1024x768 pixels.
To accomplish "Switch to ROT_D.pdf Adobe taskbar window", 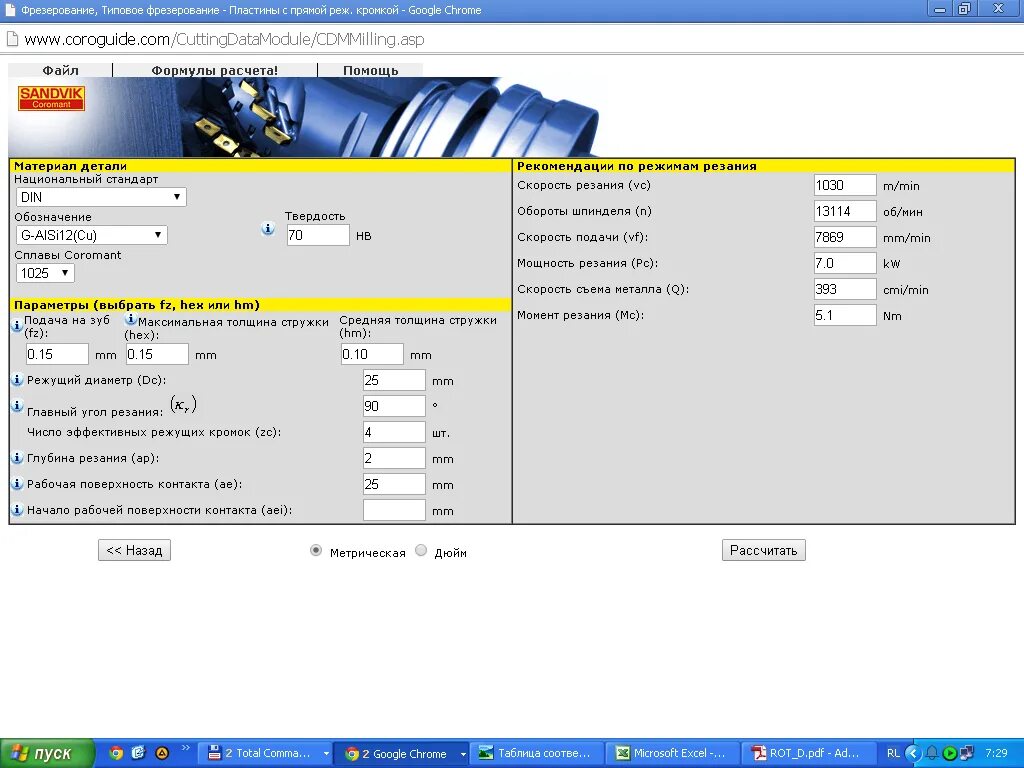I will tap(808, 754).
